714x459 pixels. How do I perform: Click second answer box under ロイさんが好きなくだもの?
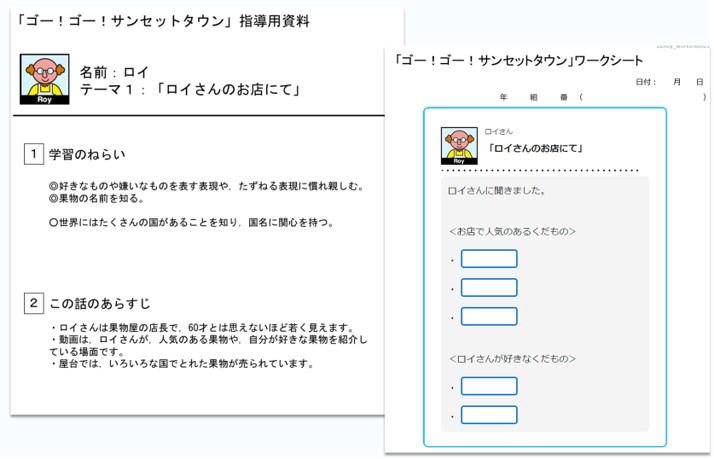point(489,415)
